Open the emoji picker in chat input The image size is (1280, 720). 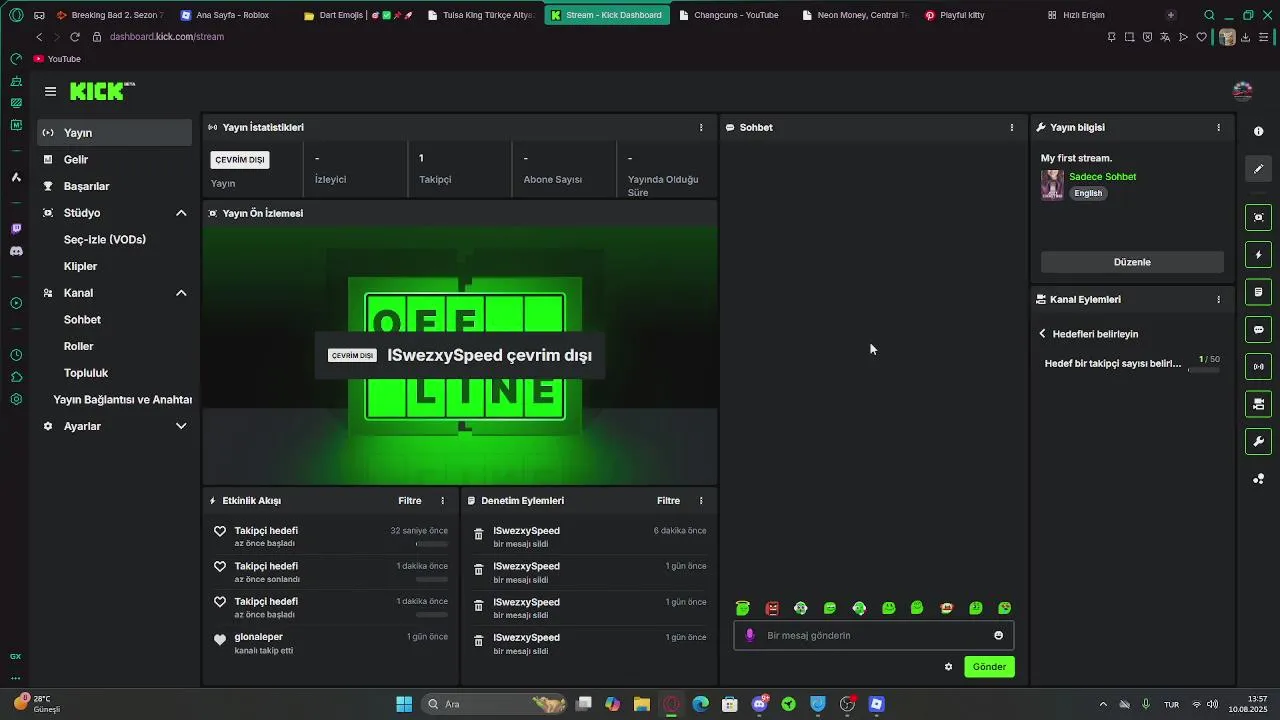click(998, 635)
